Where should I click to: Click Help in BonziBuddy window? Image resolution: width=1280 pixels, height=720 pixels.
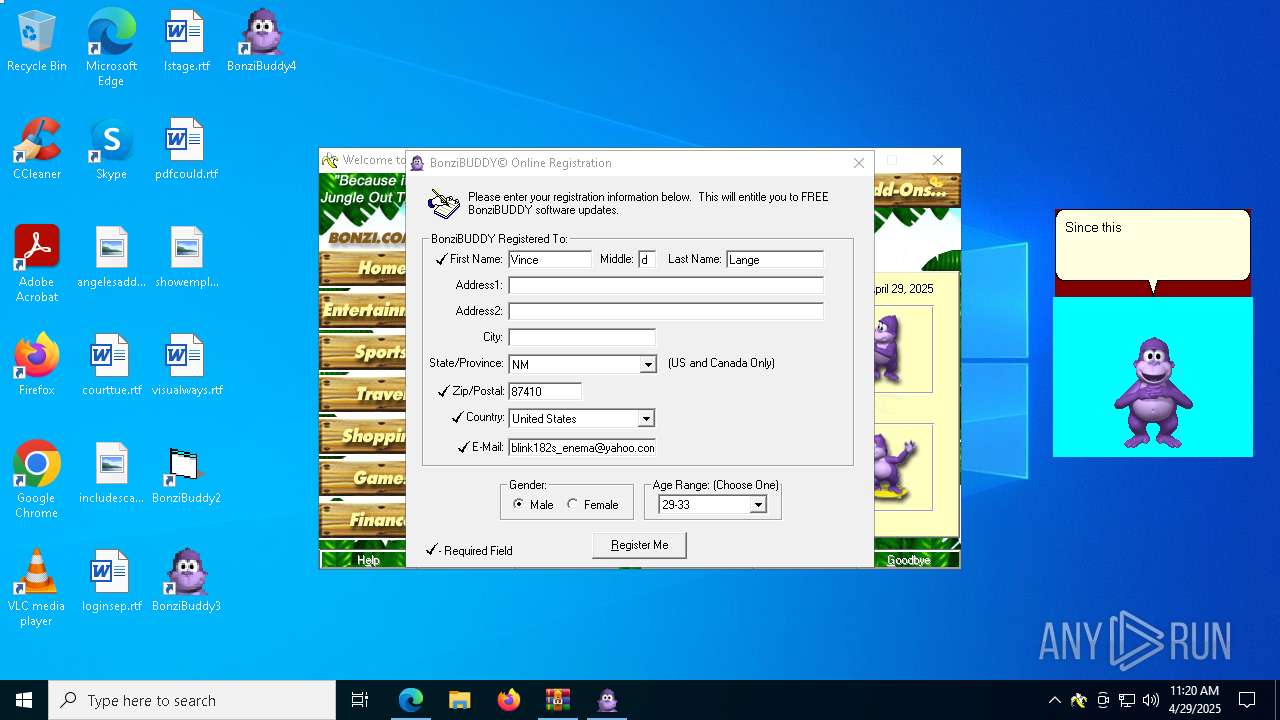pos(368,560)
